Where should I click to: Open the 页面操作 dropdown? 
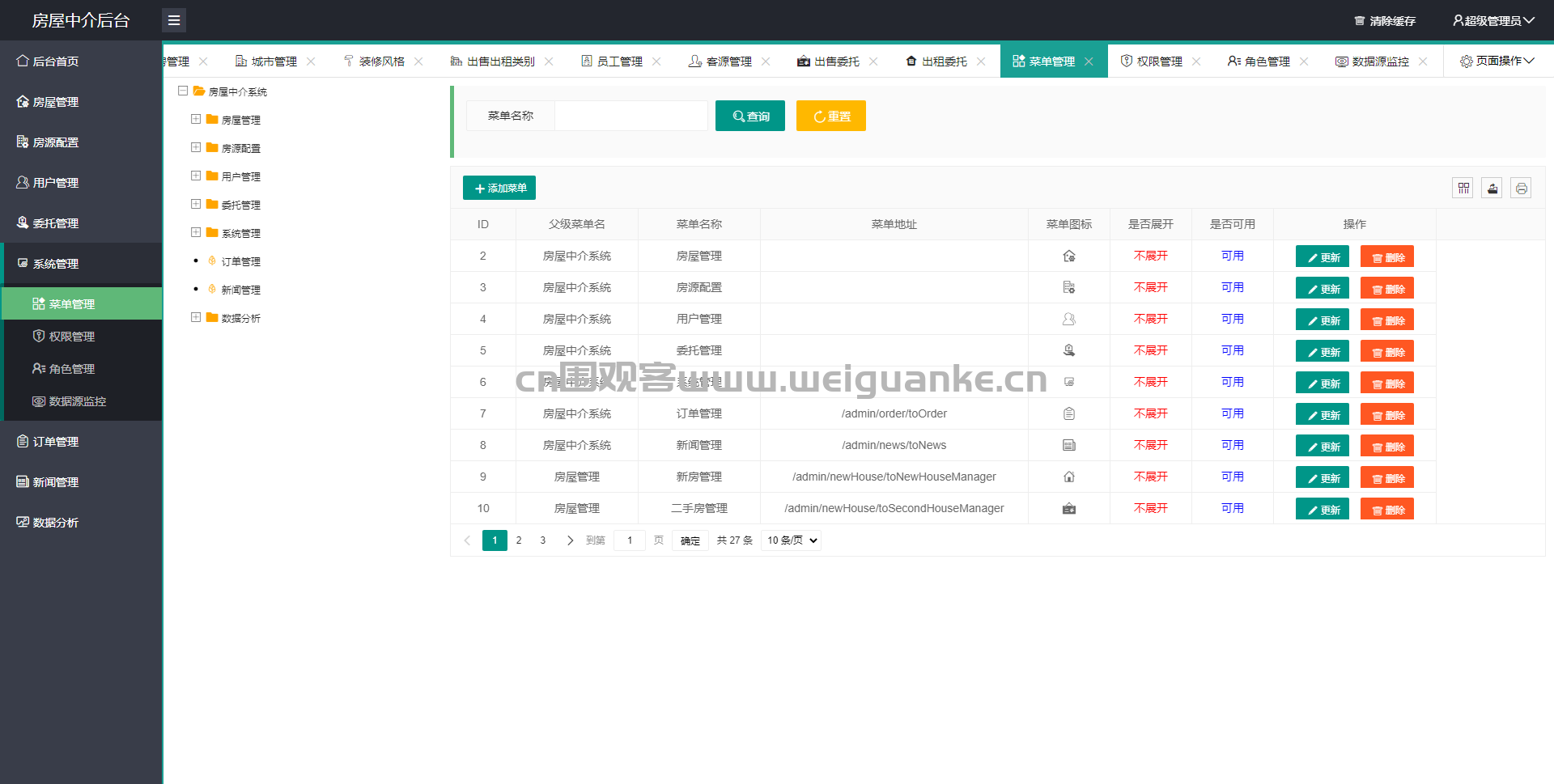coord(1497,61)
